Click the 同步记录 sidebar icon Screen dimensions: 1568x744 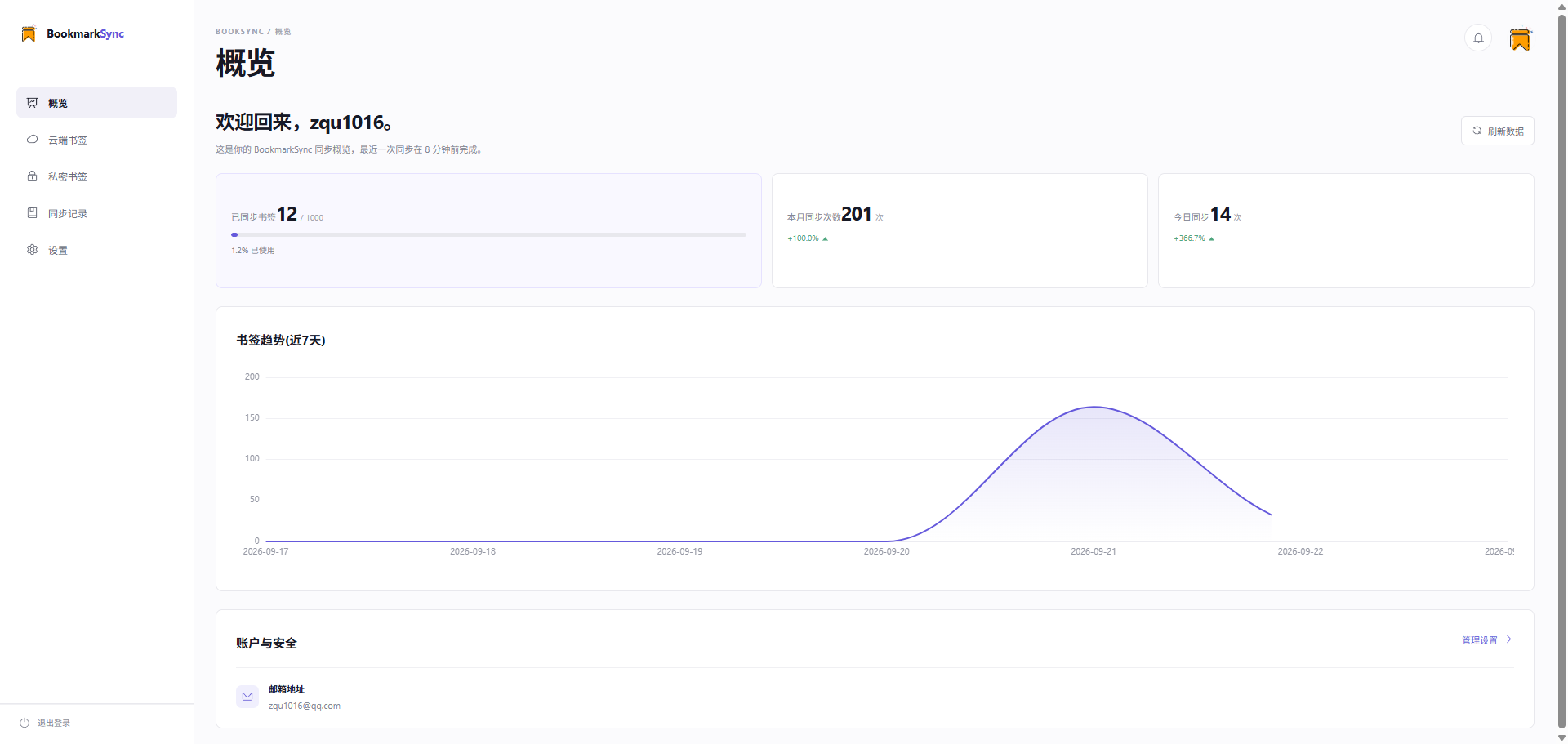[x=32, y=213]
